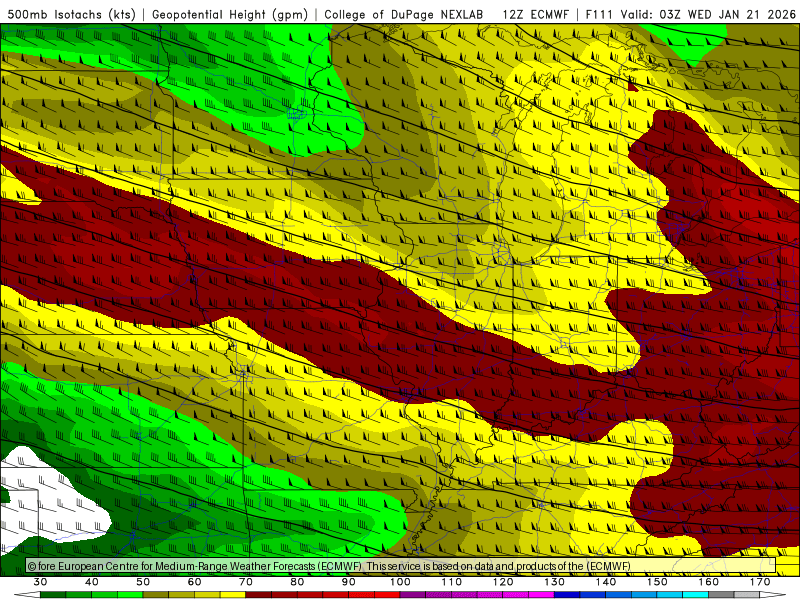Click the 'Geopotential Height (gpm)' title label

[x=230, y=14]
